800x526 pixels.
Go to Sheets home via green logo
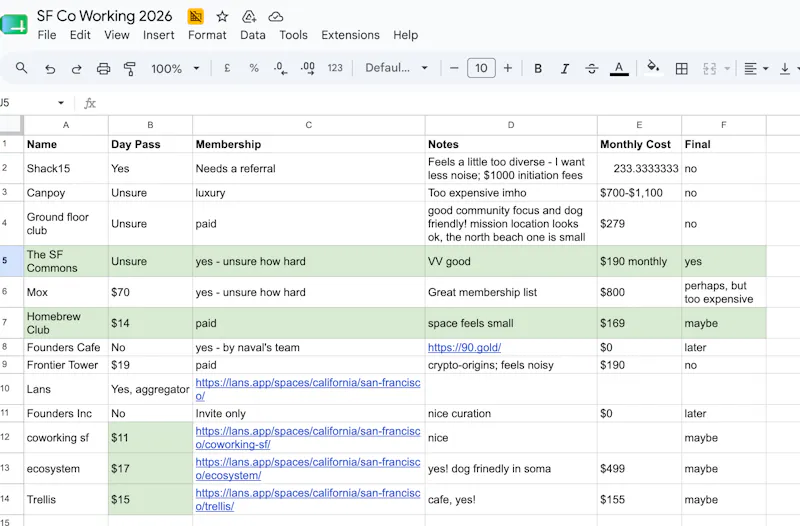coord(14,24)
